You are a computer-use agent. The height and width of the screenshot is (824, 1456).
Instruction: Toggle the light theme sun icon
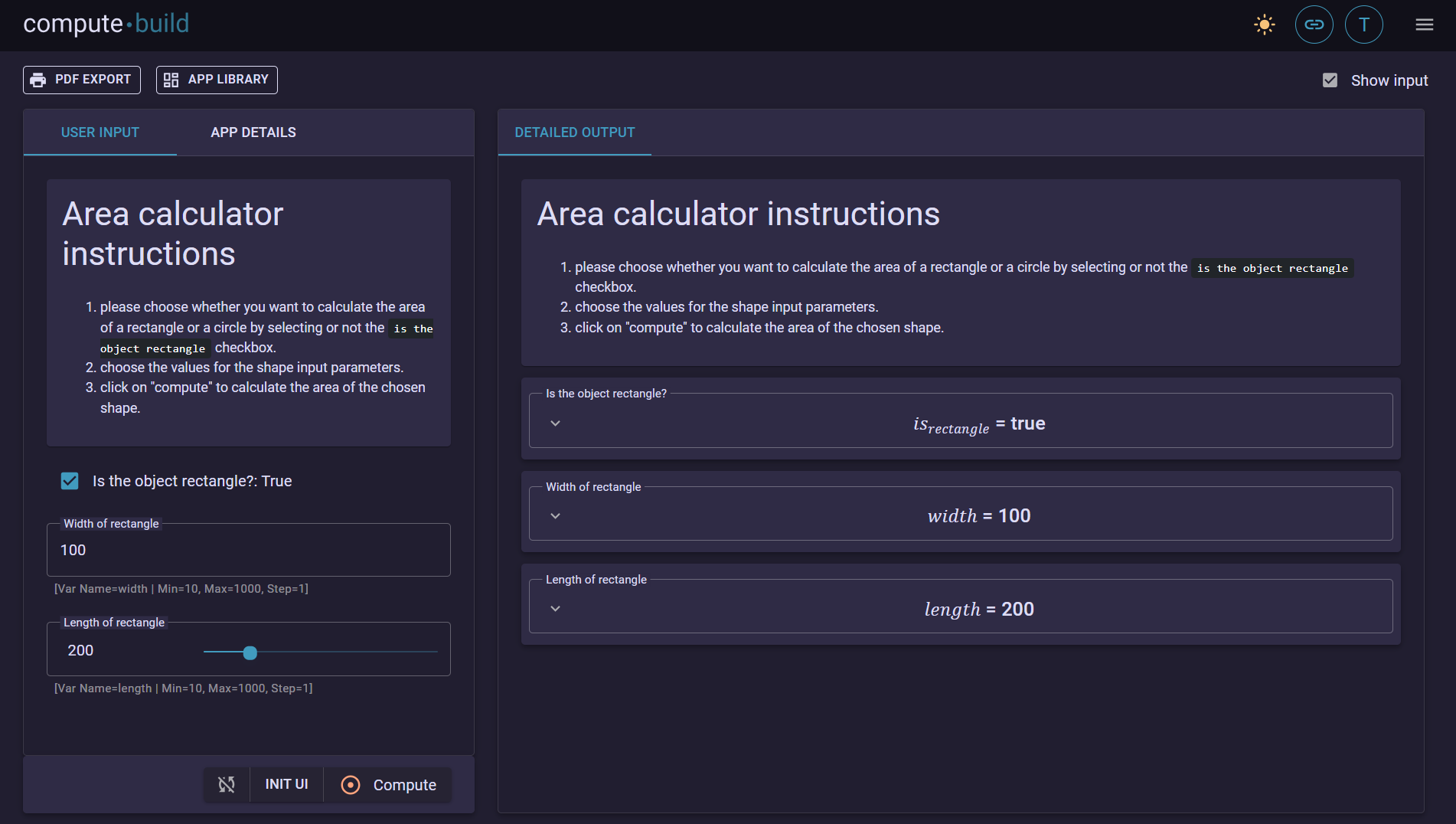tap(1264, 25)
